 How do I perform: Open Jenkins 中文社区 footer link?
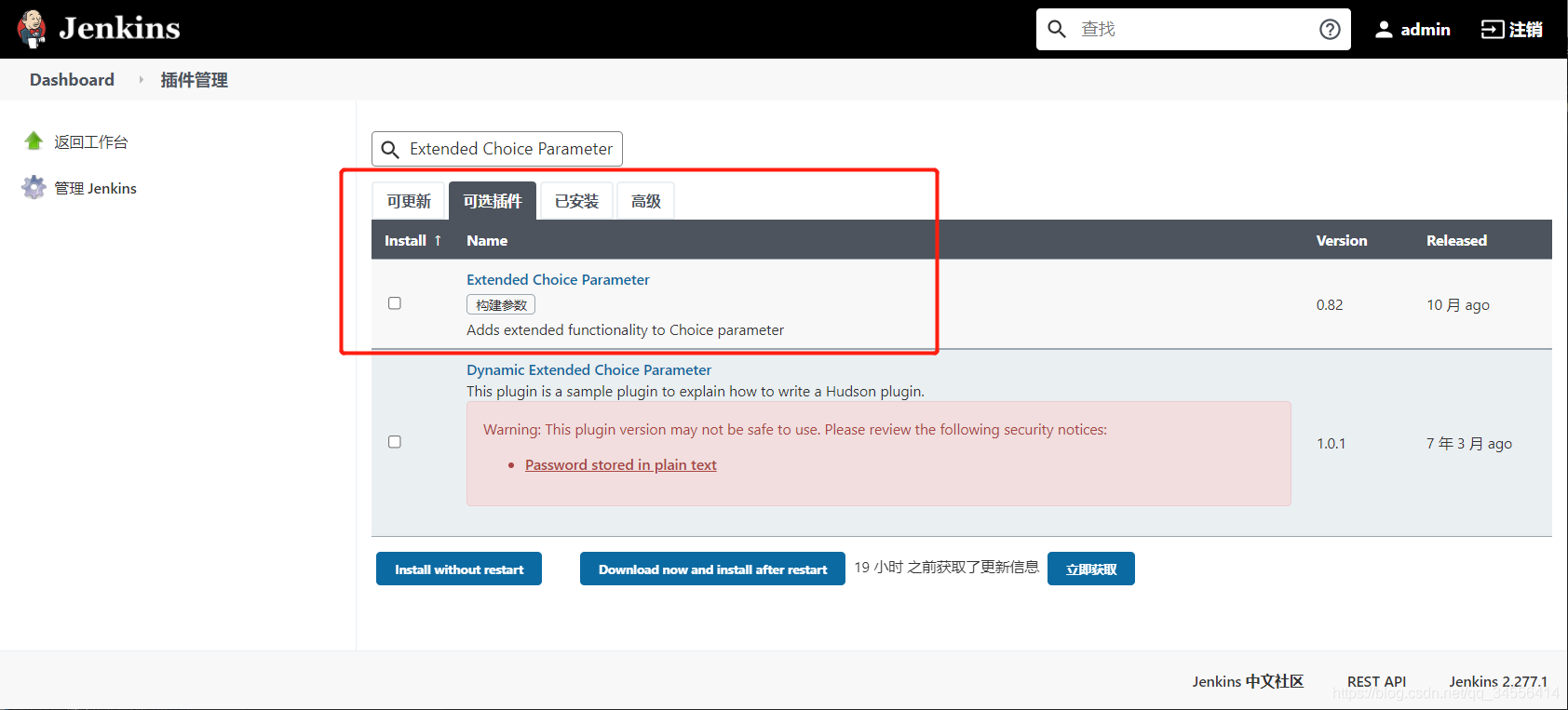click(1248, 681)
